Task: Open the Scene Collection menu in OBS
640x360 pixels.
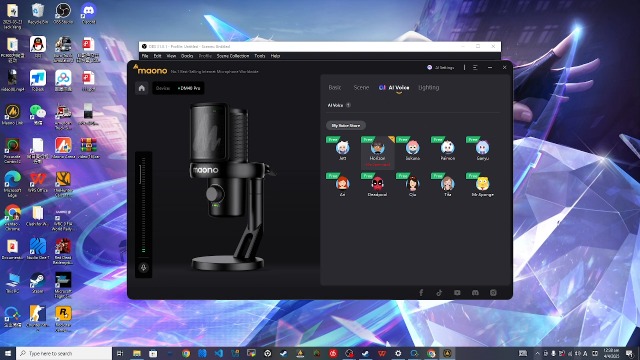Action: (233, 56)
